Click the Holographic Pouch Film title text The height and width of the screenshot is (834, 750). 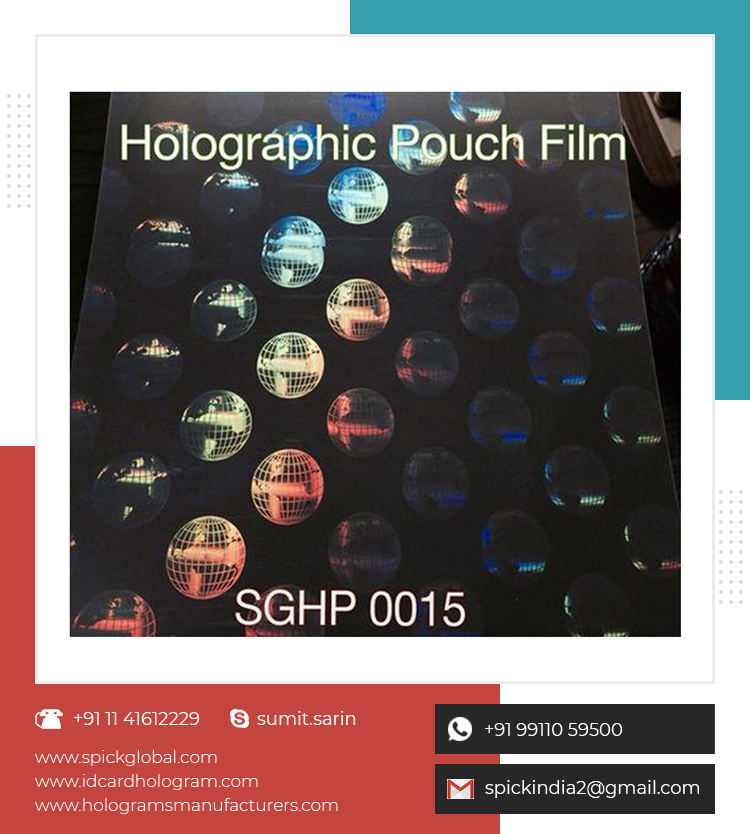coord(372,144)
